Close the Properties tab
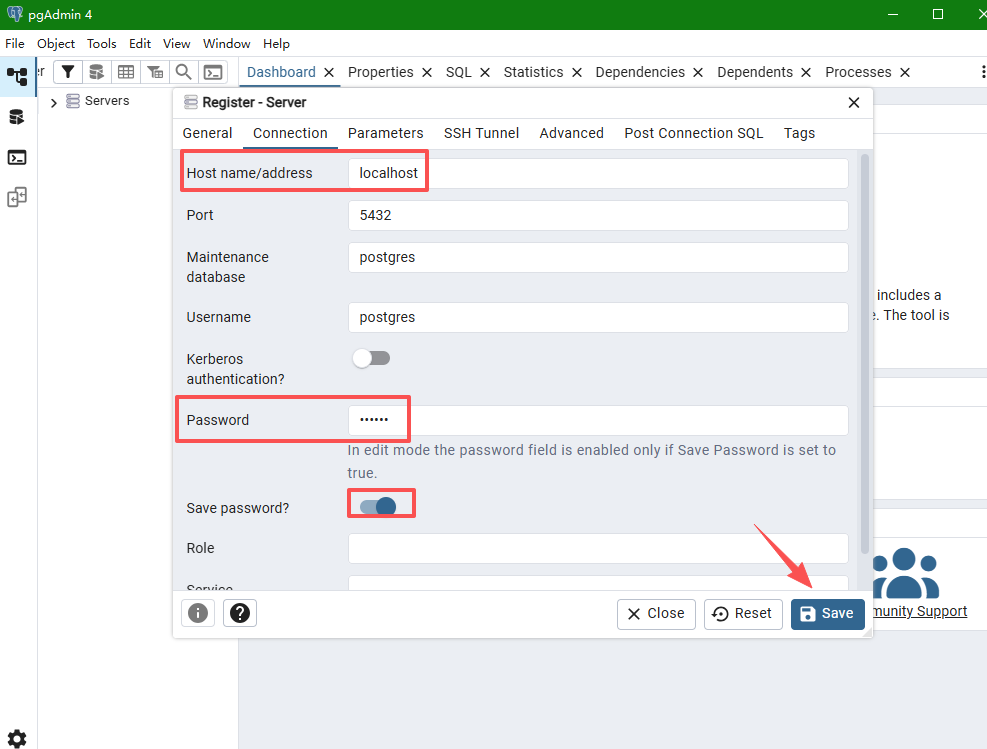The image size is (987, 749). (x=427, y=72)
